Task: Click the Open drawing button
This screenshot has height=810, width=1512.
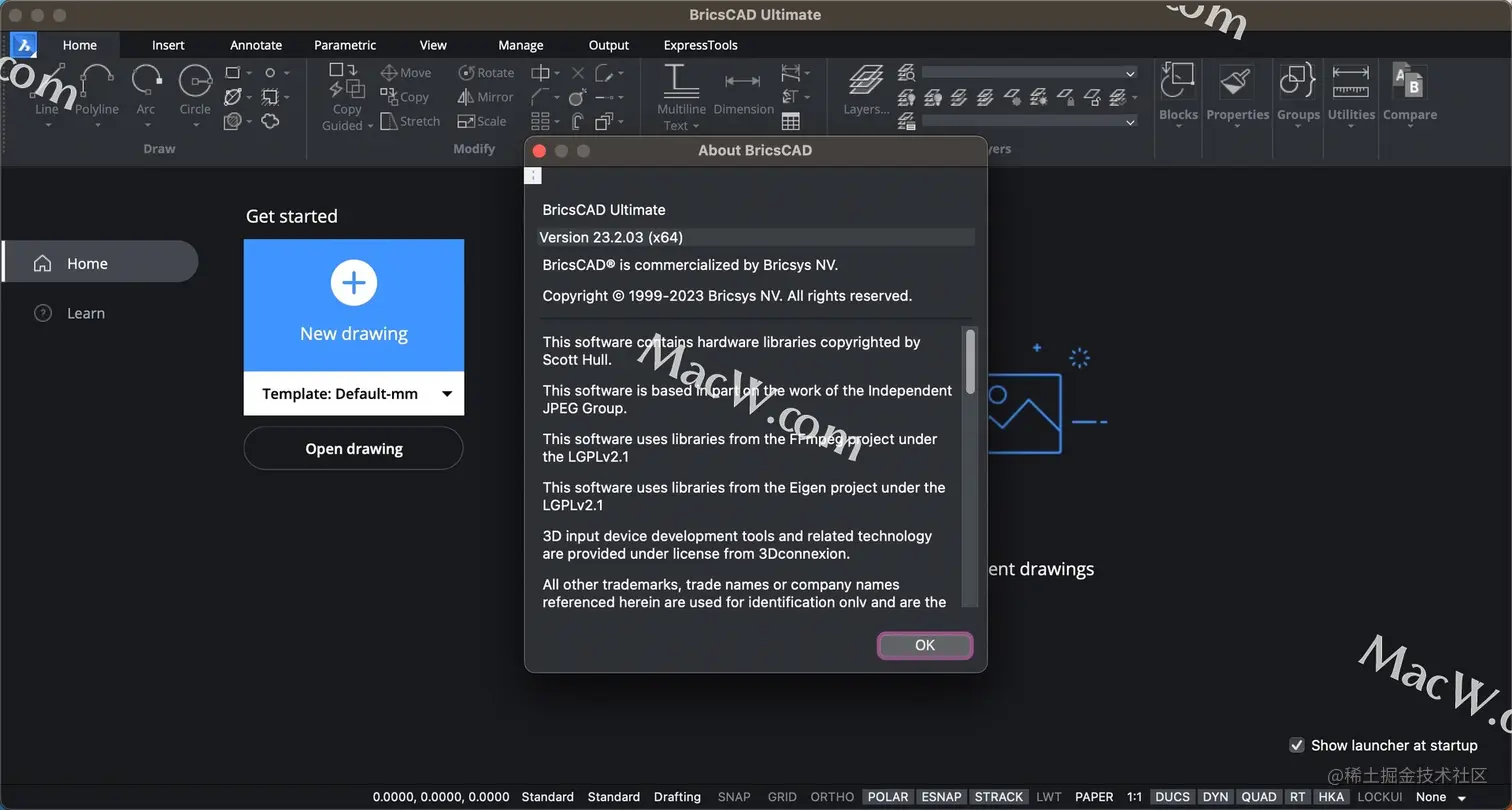Action: (x=354, y=449)
